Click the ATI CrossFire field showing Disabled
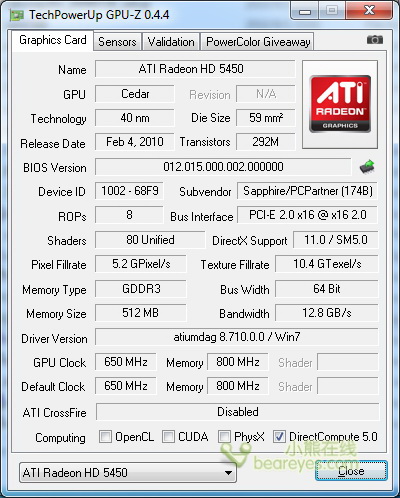 [x=238, y=412]
